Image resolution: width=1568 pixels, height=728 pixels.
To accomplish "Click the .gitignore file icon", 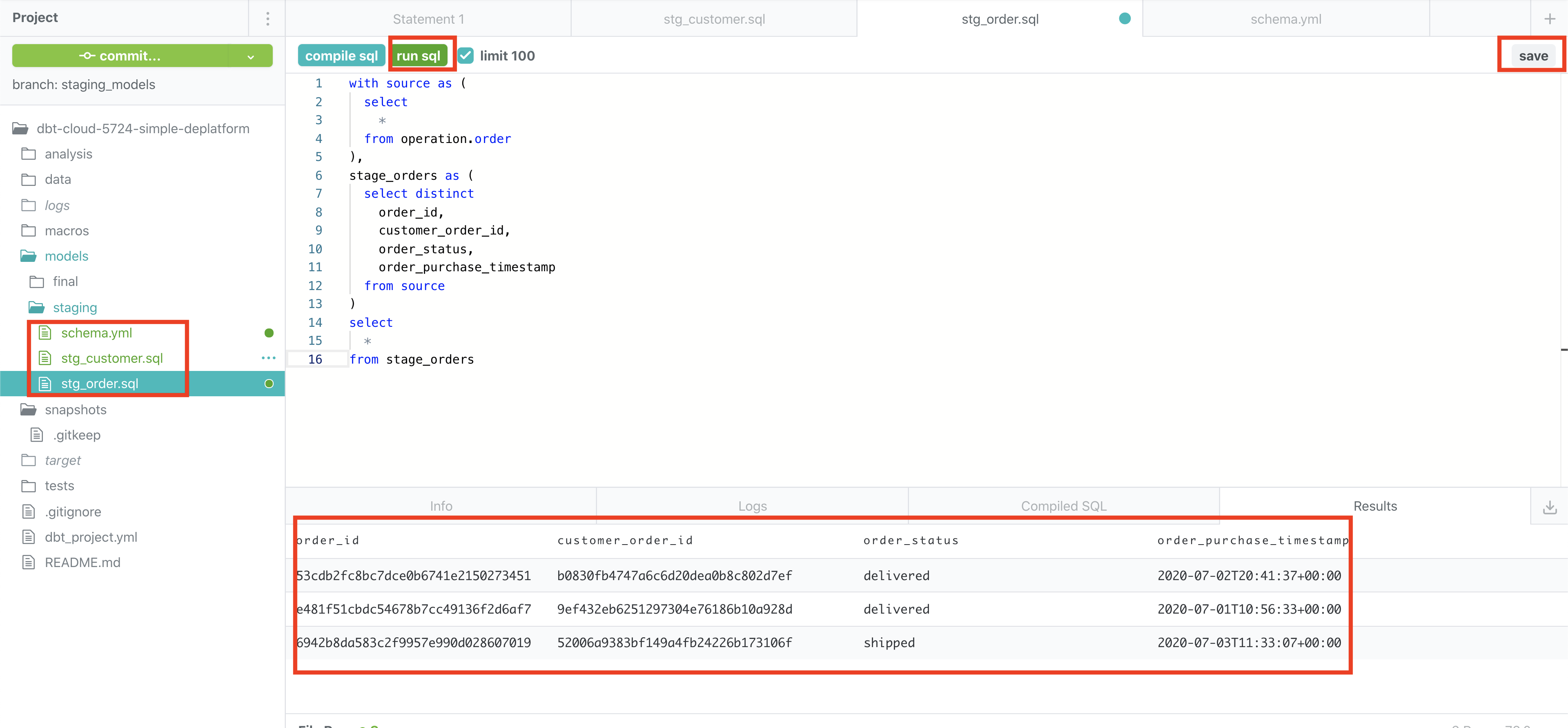I will [29, 512].
